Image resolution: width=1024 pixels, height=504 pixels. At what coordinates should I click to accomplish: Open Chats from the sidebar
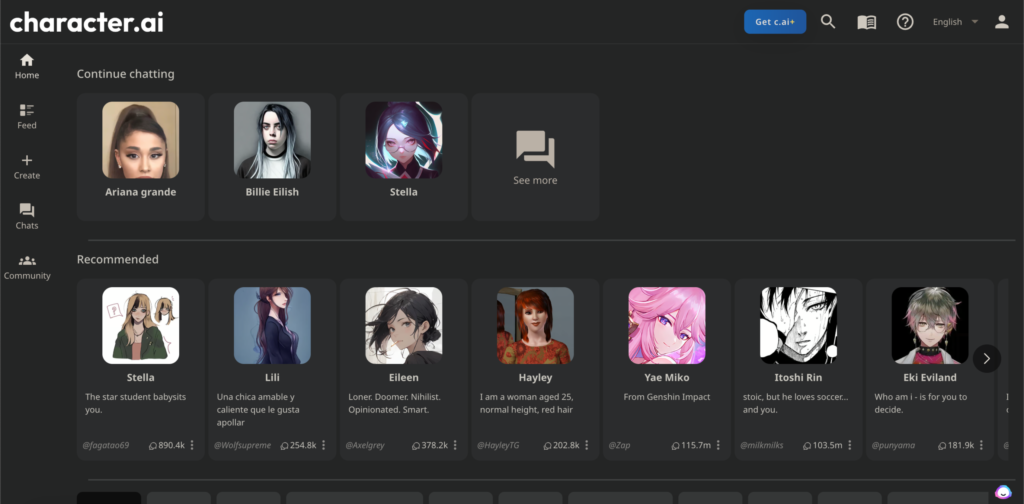[27, 216]
